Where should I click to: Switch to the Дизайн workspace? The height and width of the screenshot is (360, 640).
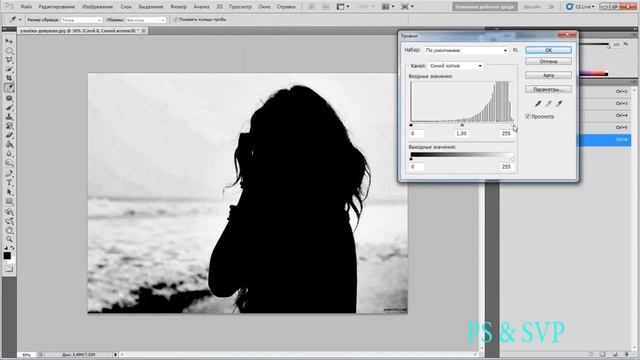(531, 7)
